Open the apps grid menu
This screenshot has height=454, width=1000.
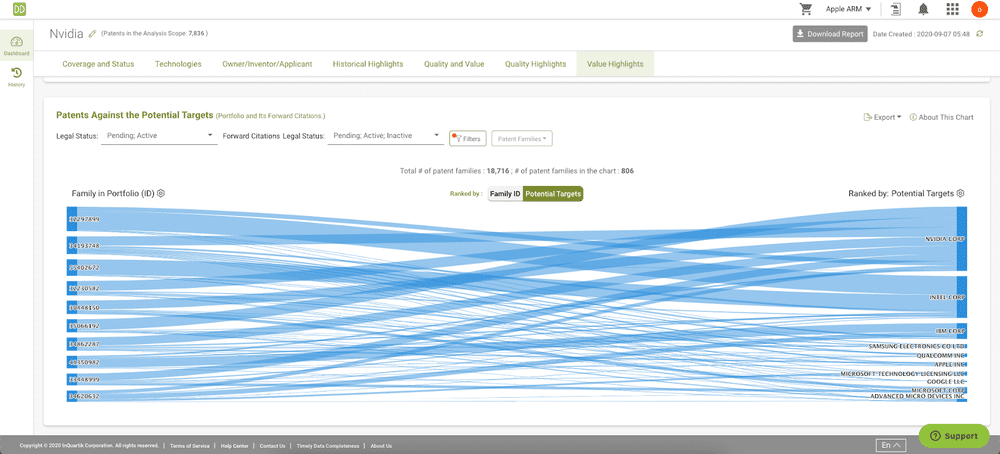[952, 9]
